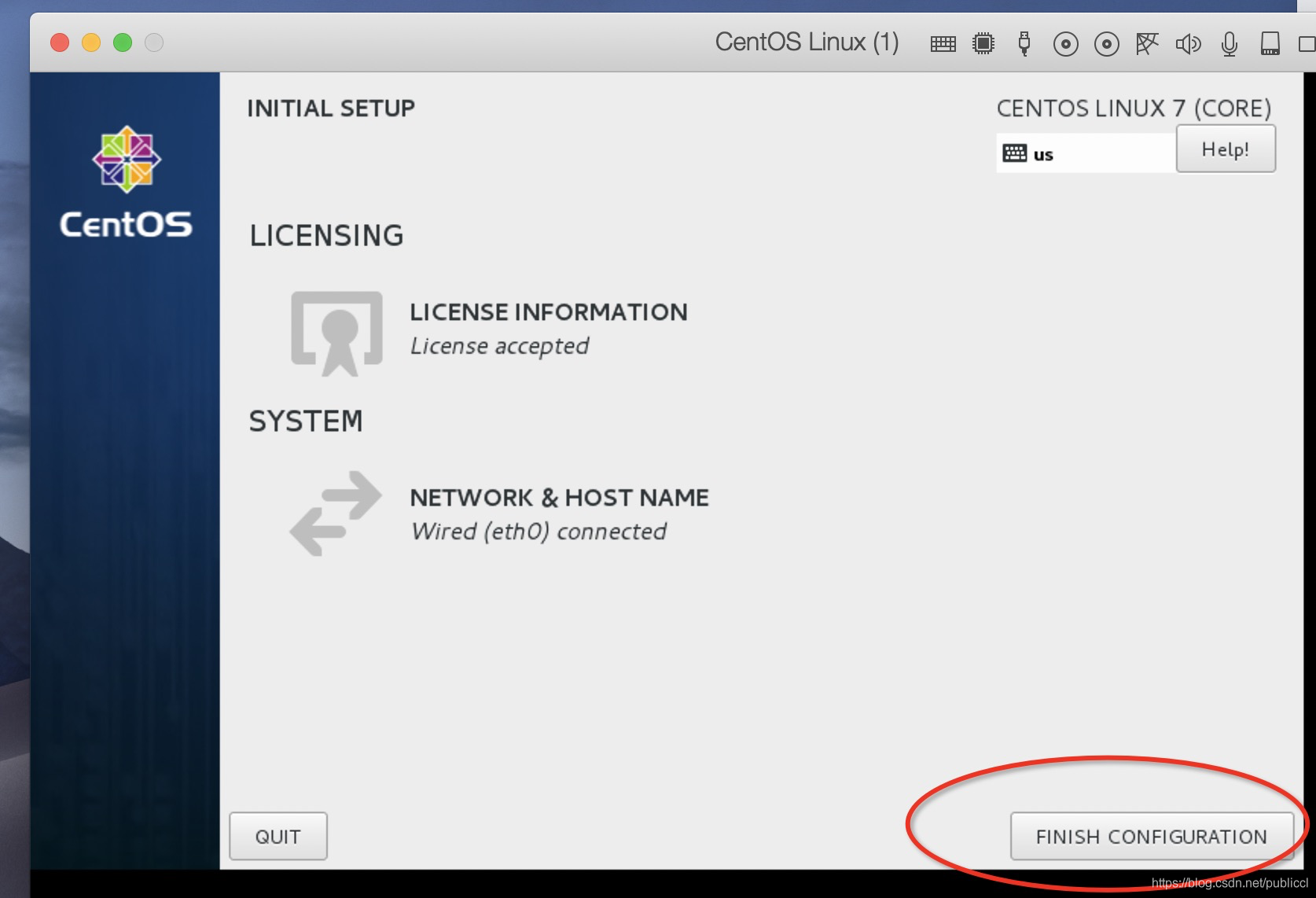This screenshot has height=898, width=1316.
Task: Open the Network & Host Name arrows icon
Action: [336, 513]
